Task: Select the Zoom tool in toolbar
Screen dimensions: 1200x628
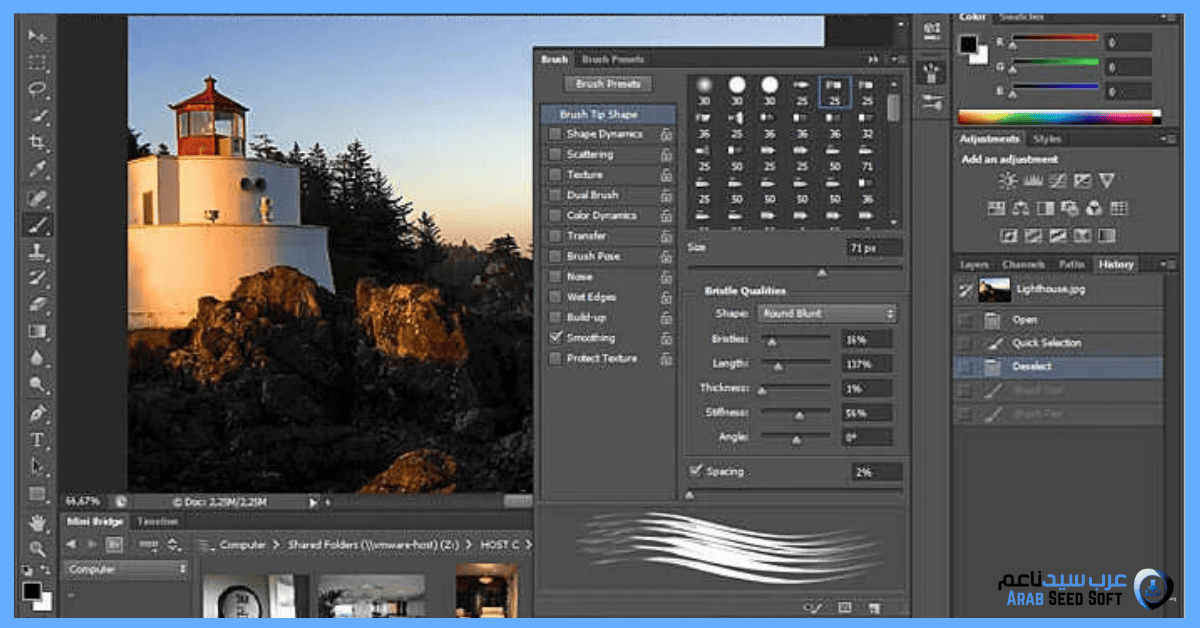Action: point(38,548)
